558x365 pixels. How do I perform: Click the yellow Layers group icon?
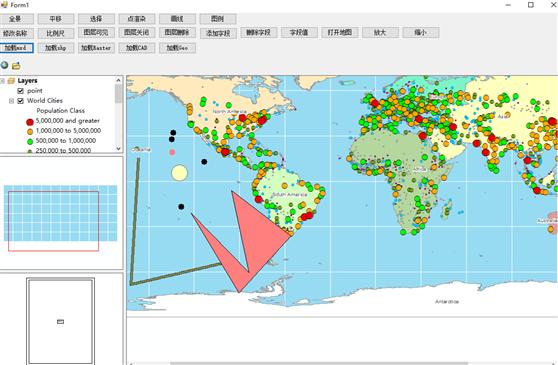(11, 81)
